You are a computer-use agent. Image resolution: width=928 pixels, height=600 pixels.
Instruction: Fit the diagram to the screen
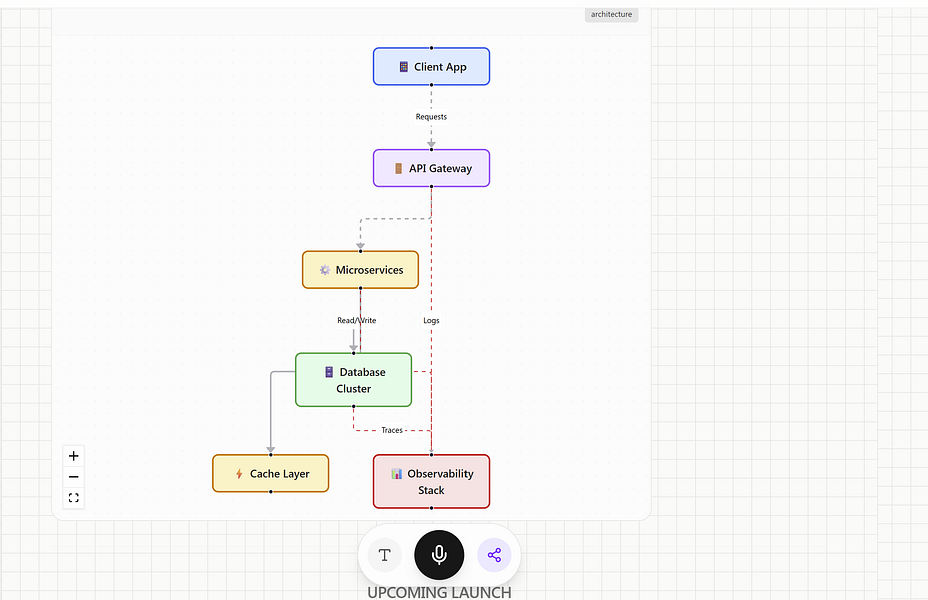coord(73,498)
